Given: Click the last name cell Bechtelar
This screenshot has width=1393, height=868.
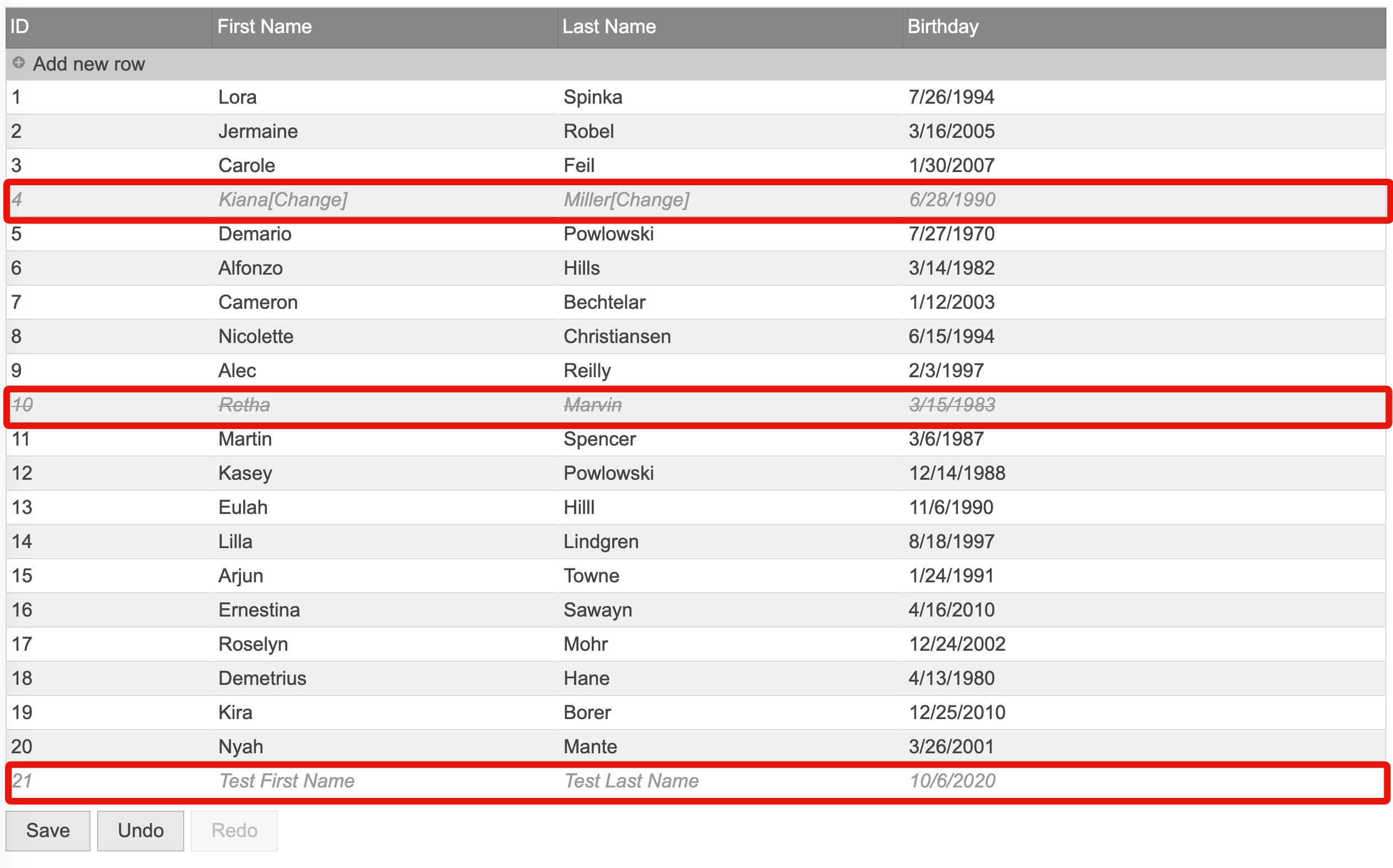Looking at the screenshot, I should pyautogui.click(x=604, y=302).
